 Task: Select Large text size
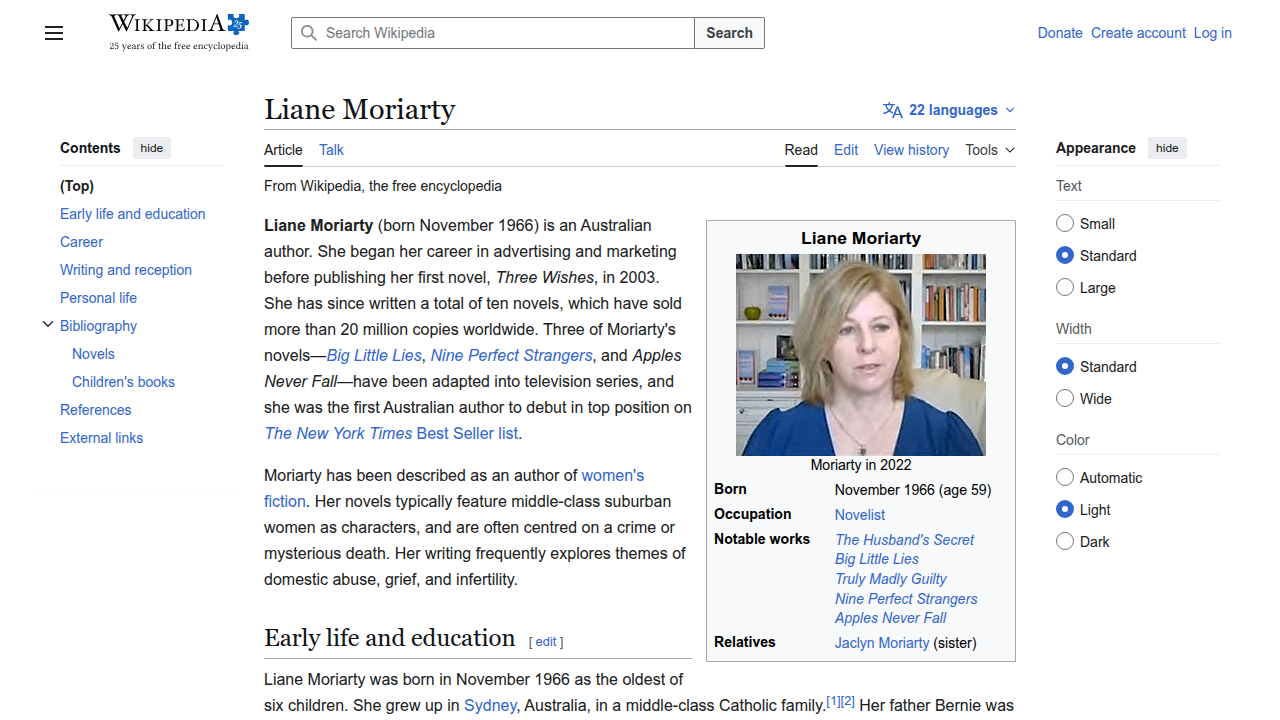coord(1065,287)
